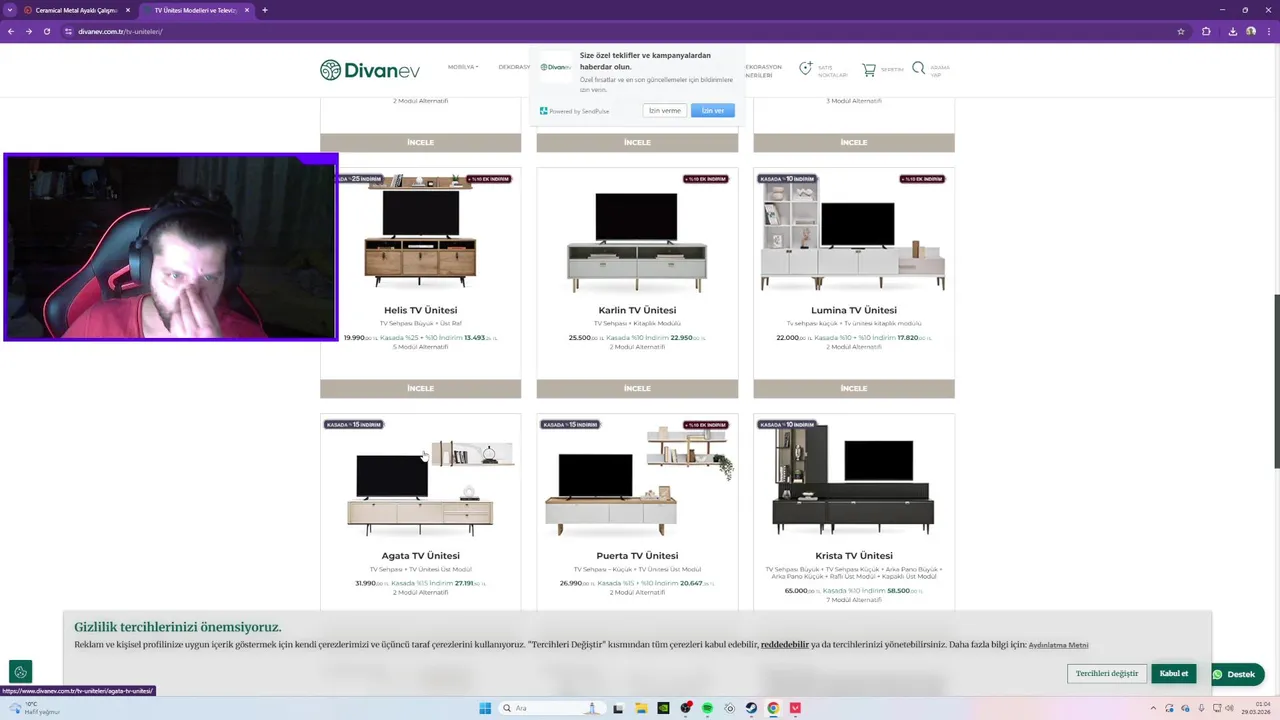Image resolution: width=1280 pixels, height=720 pixels.
Task: Click Tercihleri değiştir cookie button
Action: pyautogui.click(x=1107, y=673)
